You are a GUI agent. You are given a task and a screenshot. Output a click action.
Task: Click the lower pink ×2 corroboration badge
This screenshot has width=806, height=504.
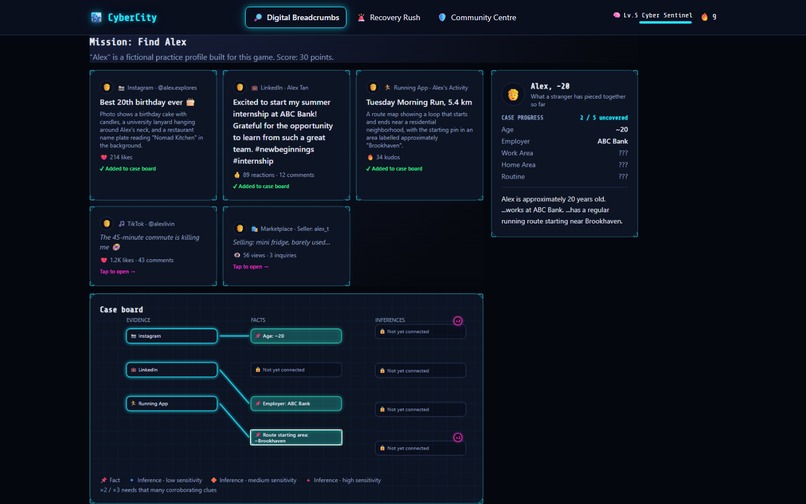[458, 438]
